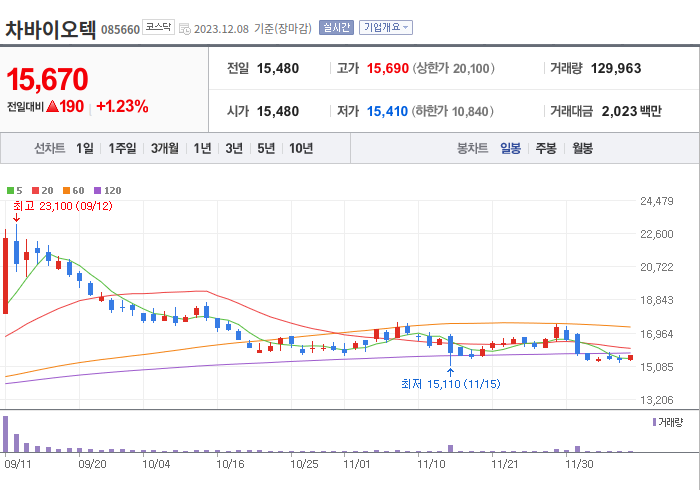Click the 시가 value 15,480
Screen dimensions: 700x490
(x=278, y=111)
